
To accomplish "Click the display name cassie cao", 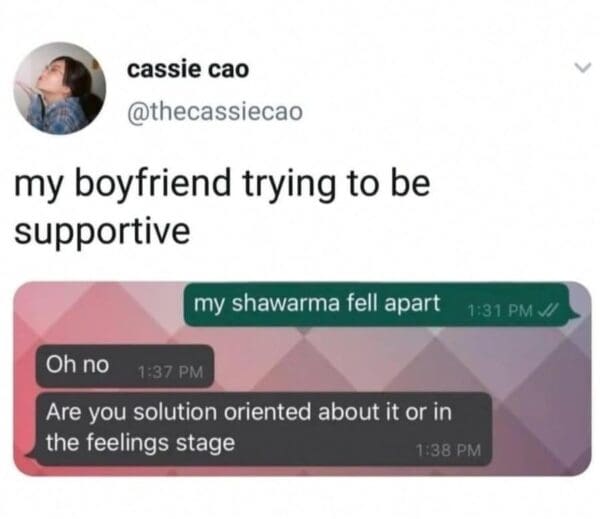I will (188, 70).
